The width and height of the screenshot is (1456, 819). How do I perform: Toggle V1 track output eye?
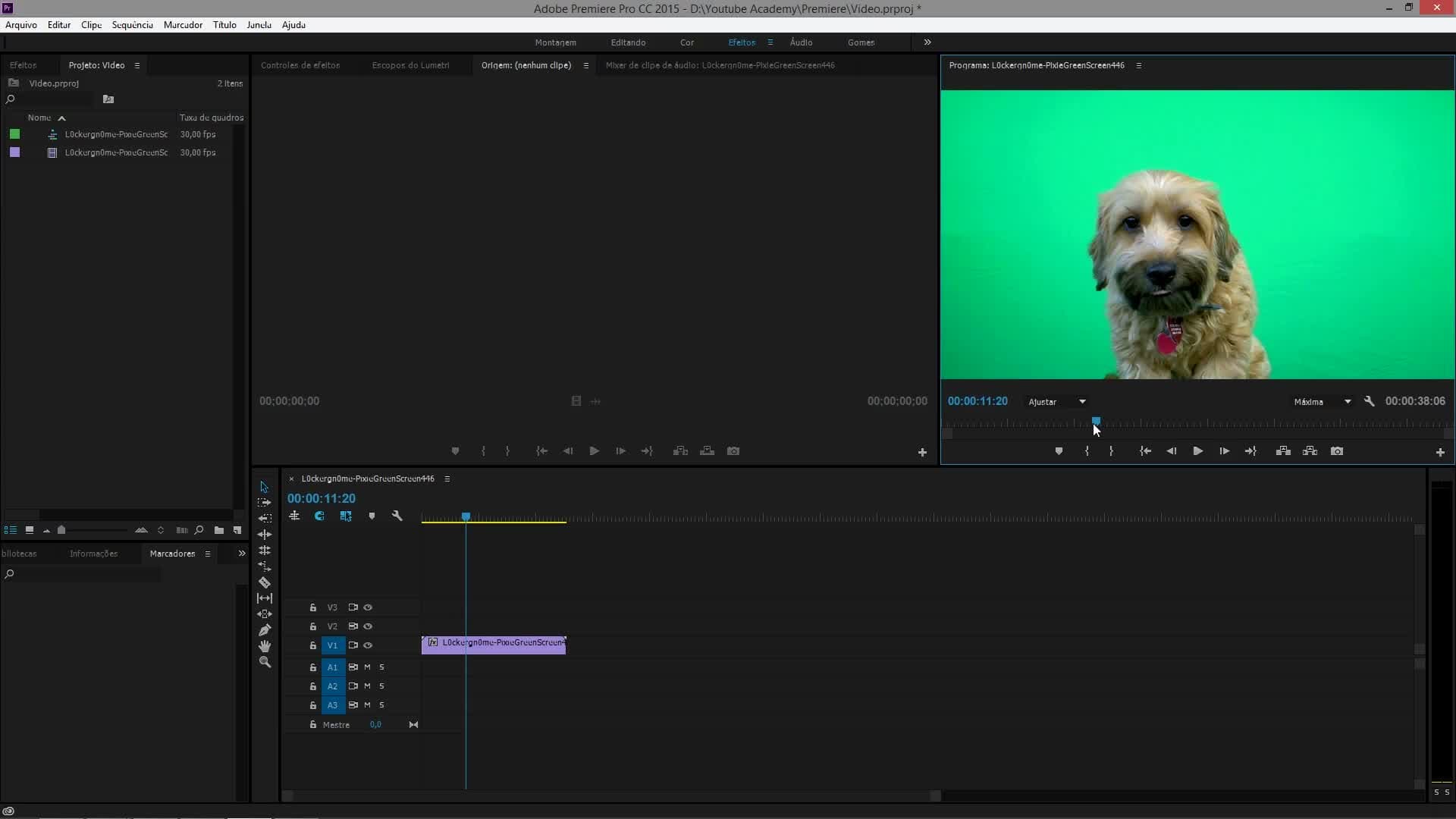coord(368,645)
